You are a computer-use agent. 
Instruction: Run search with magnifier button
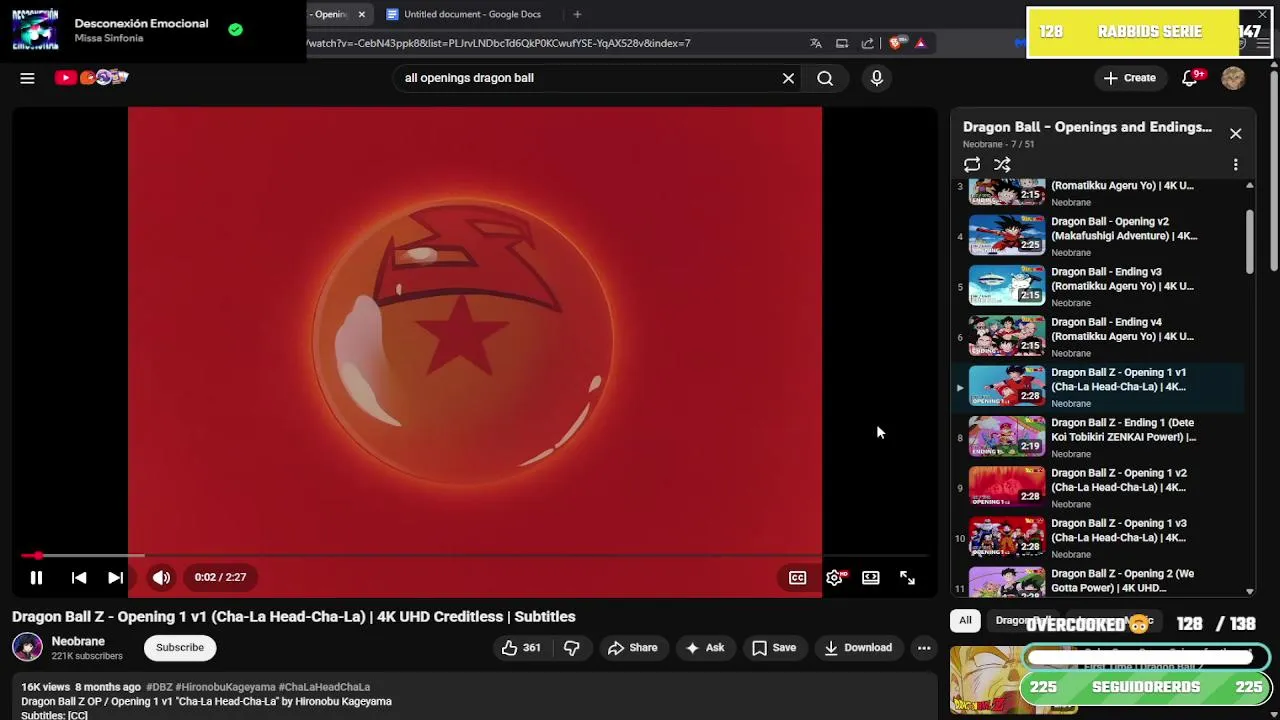825,78
